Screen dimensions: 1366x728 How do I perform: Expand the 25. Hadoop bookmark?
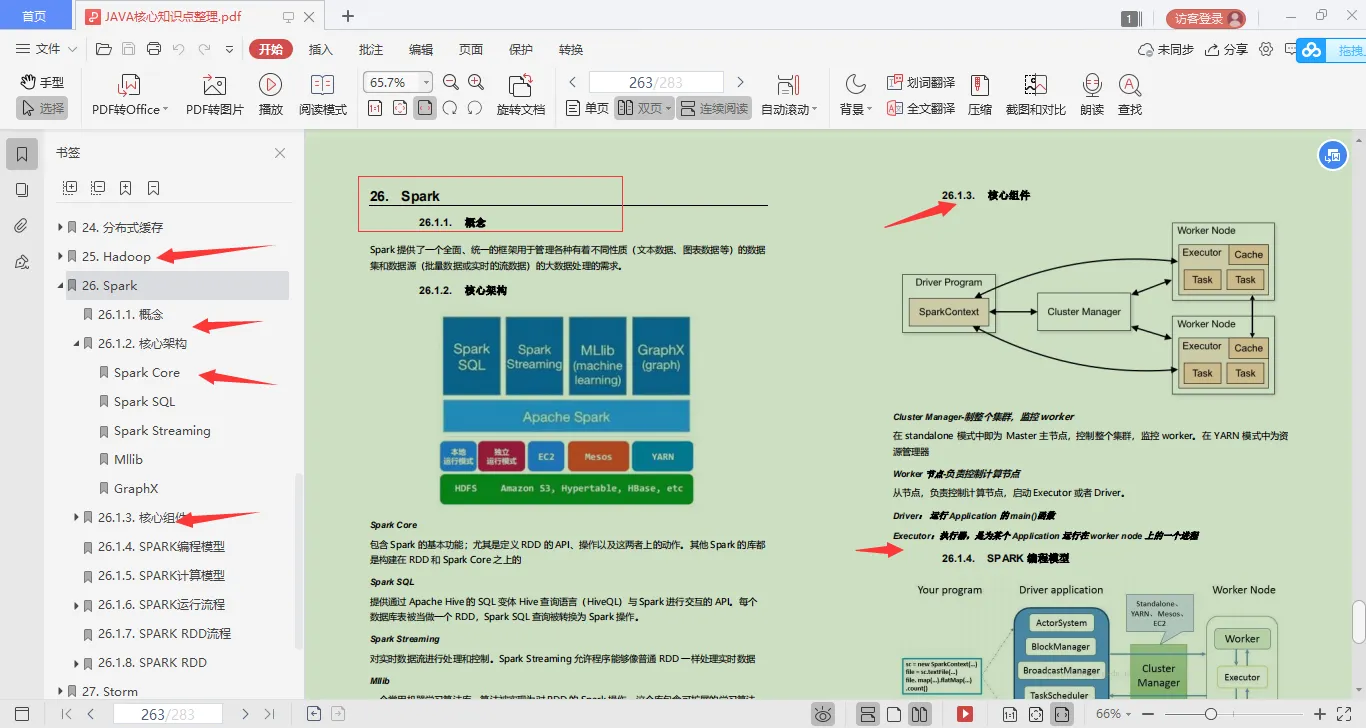point(61,256)
